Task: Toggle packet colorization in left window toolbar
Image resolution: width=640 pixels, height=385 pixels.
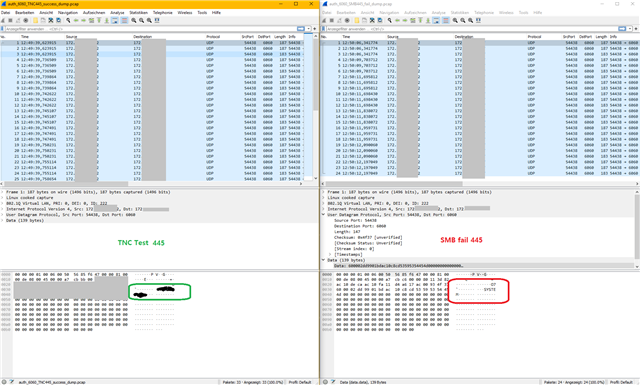Action: (124, 20)
